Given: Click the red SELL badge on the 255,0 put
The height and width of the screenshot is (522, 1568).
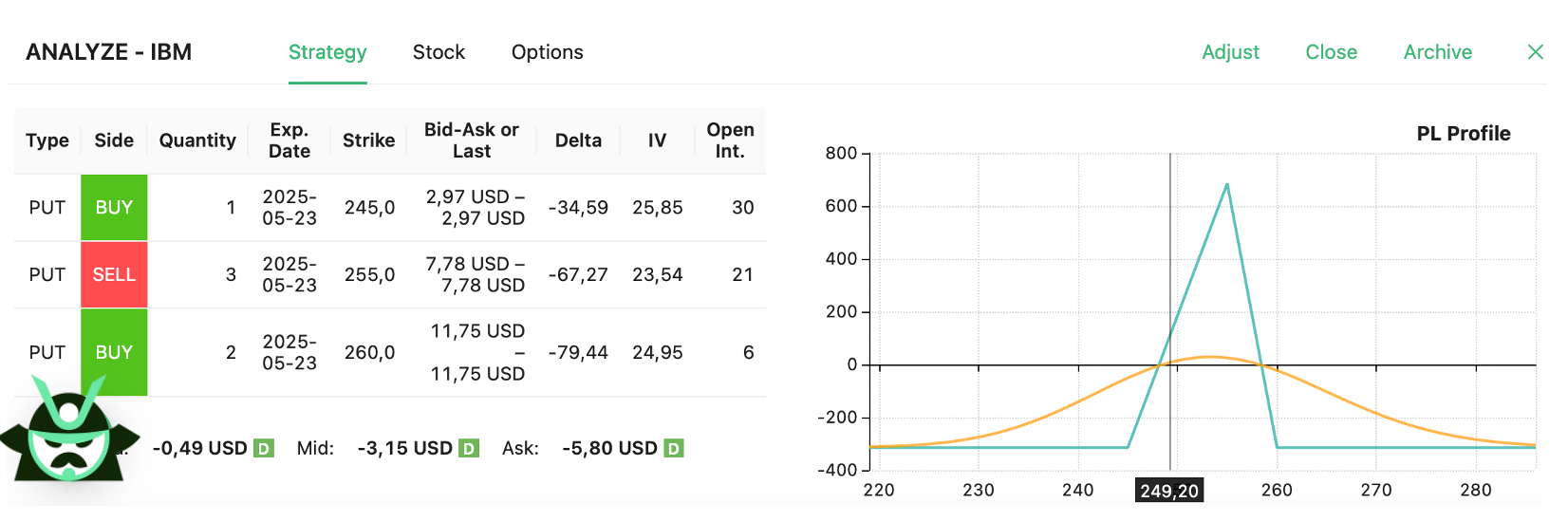Looking at the screenshot, I should 114,275.
